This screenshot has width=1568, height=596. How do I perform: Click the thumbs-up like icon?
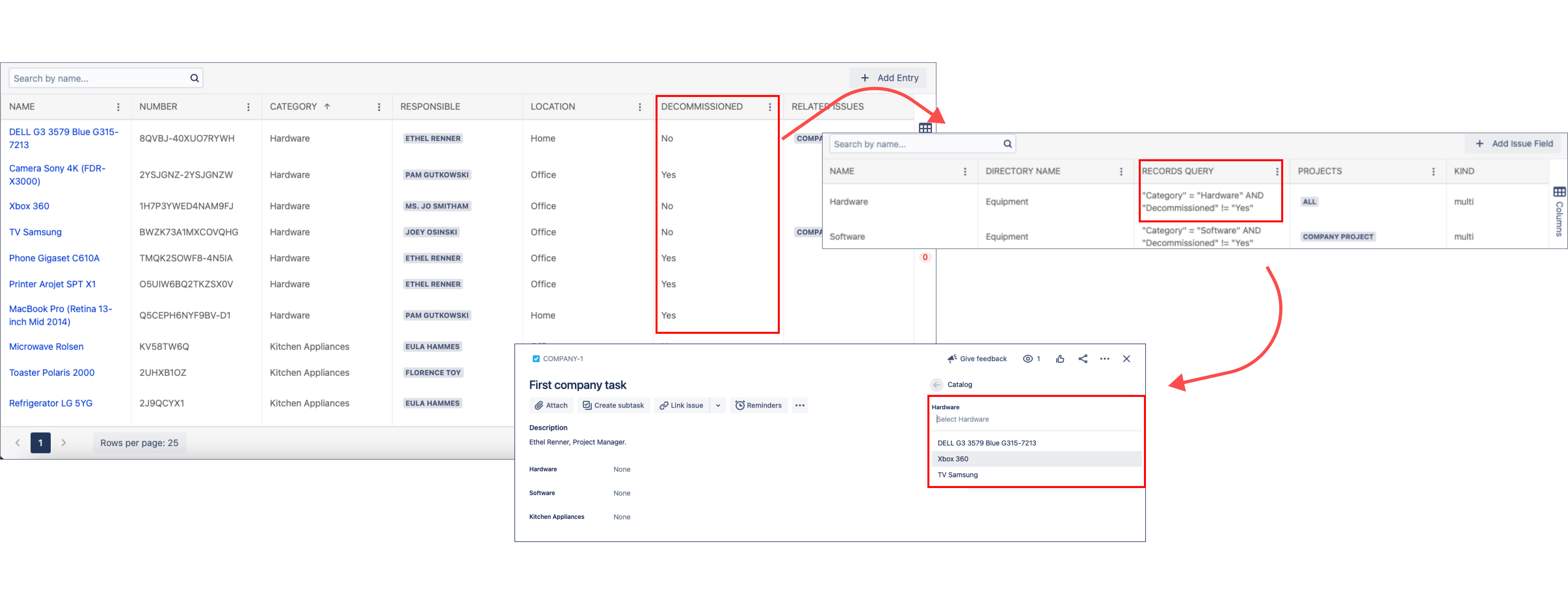(1060, 359)
